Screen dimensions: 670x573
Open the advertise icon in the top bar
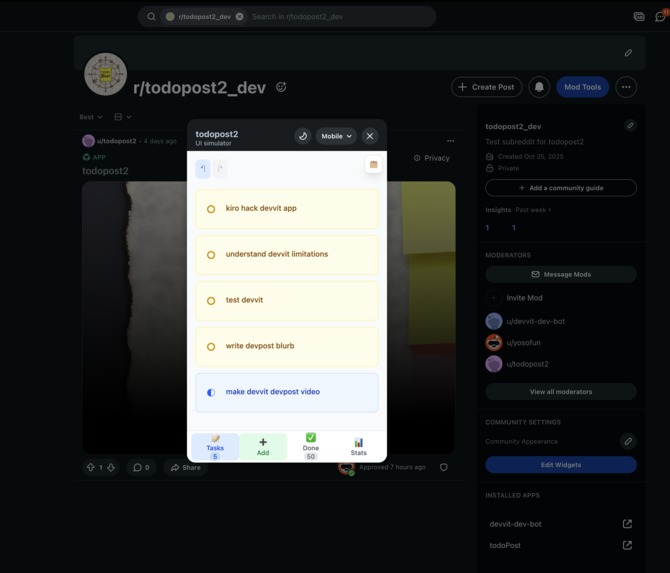[639, 17]
